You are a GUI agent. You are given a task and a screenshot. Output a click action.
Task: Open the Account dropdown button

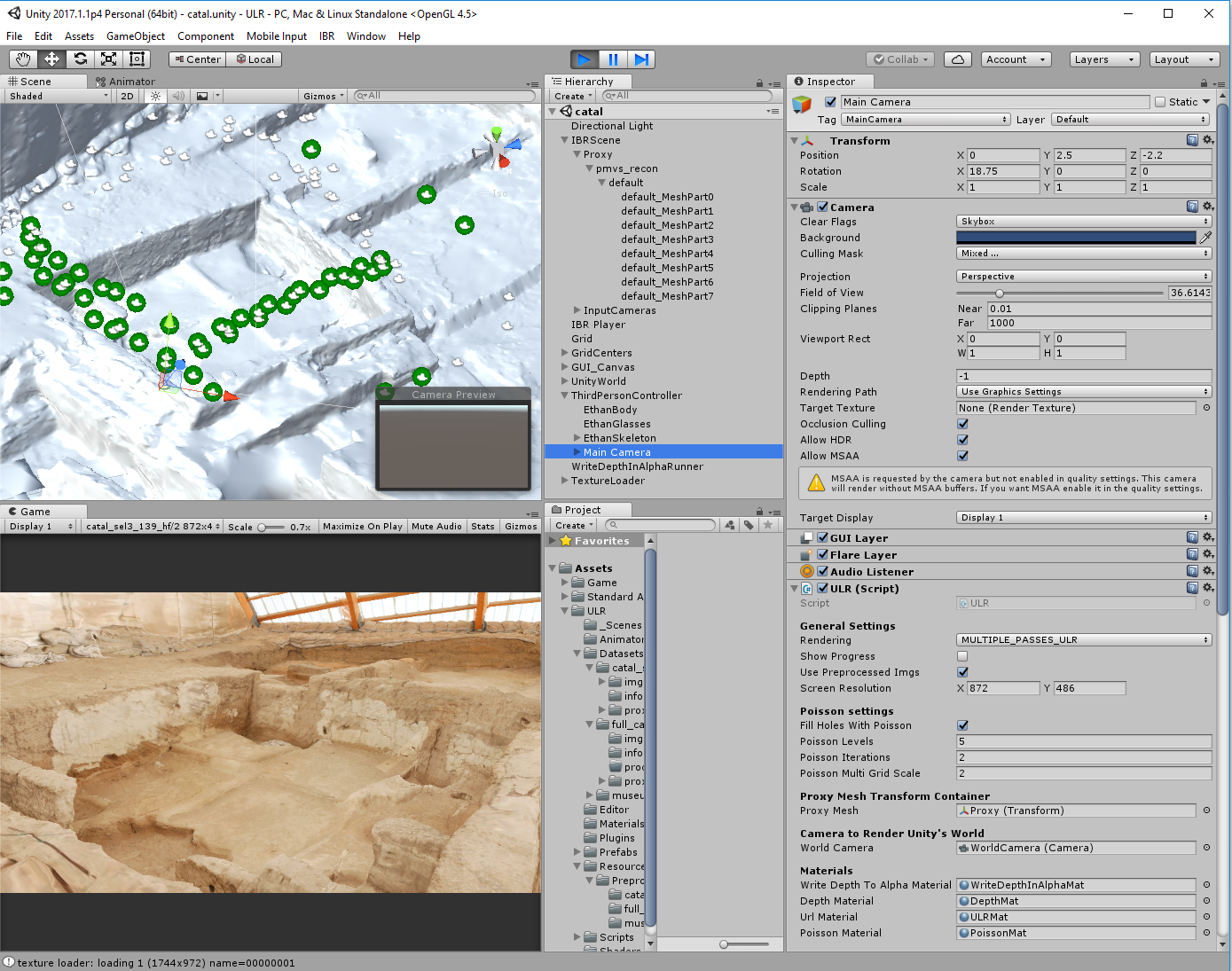point(1016,59)
